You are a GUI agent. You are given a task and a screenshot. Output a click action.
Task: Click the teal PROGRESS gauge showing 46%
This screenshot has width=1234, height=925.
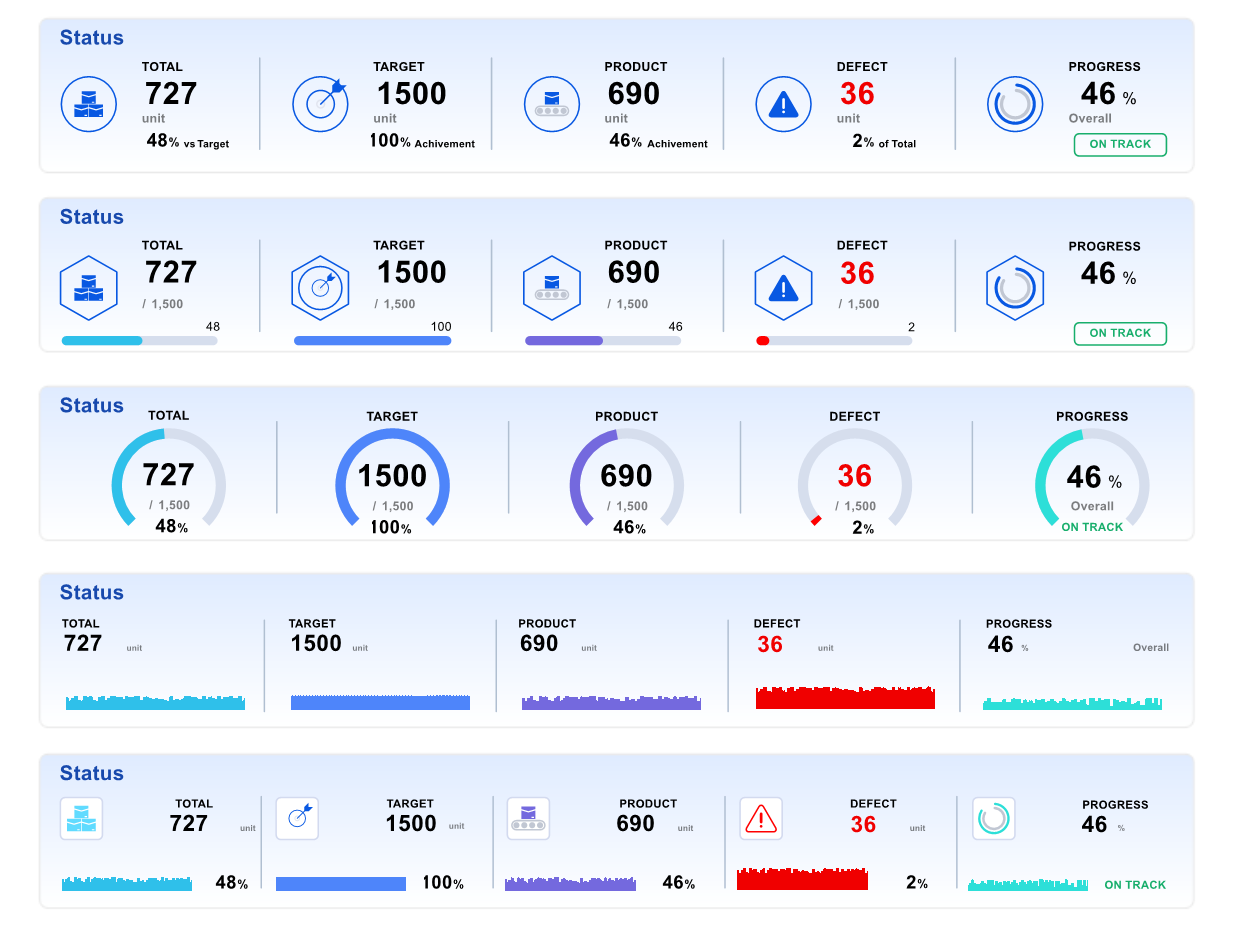(1092, 478)
